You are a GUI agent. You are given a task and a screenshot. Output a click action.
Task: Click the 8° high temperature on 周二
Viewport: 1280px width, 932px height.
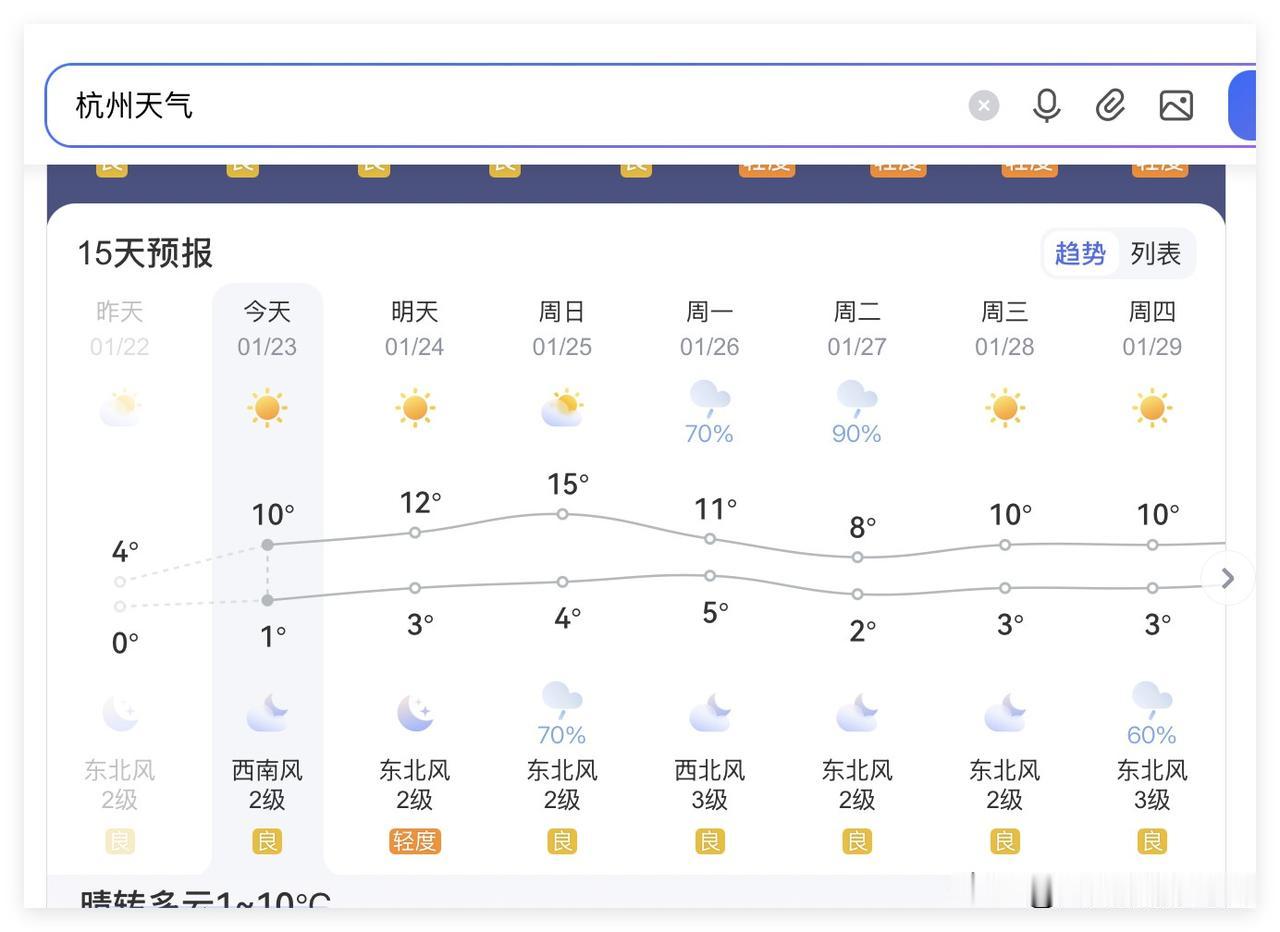tap(863, 527)
